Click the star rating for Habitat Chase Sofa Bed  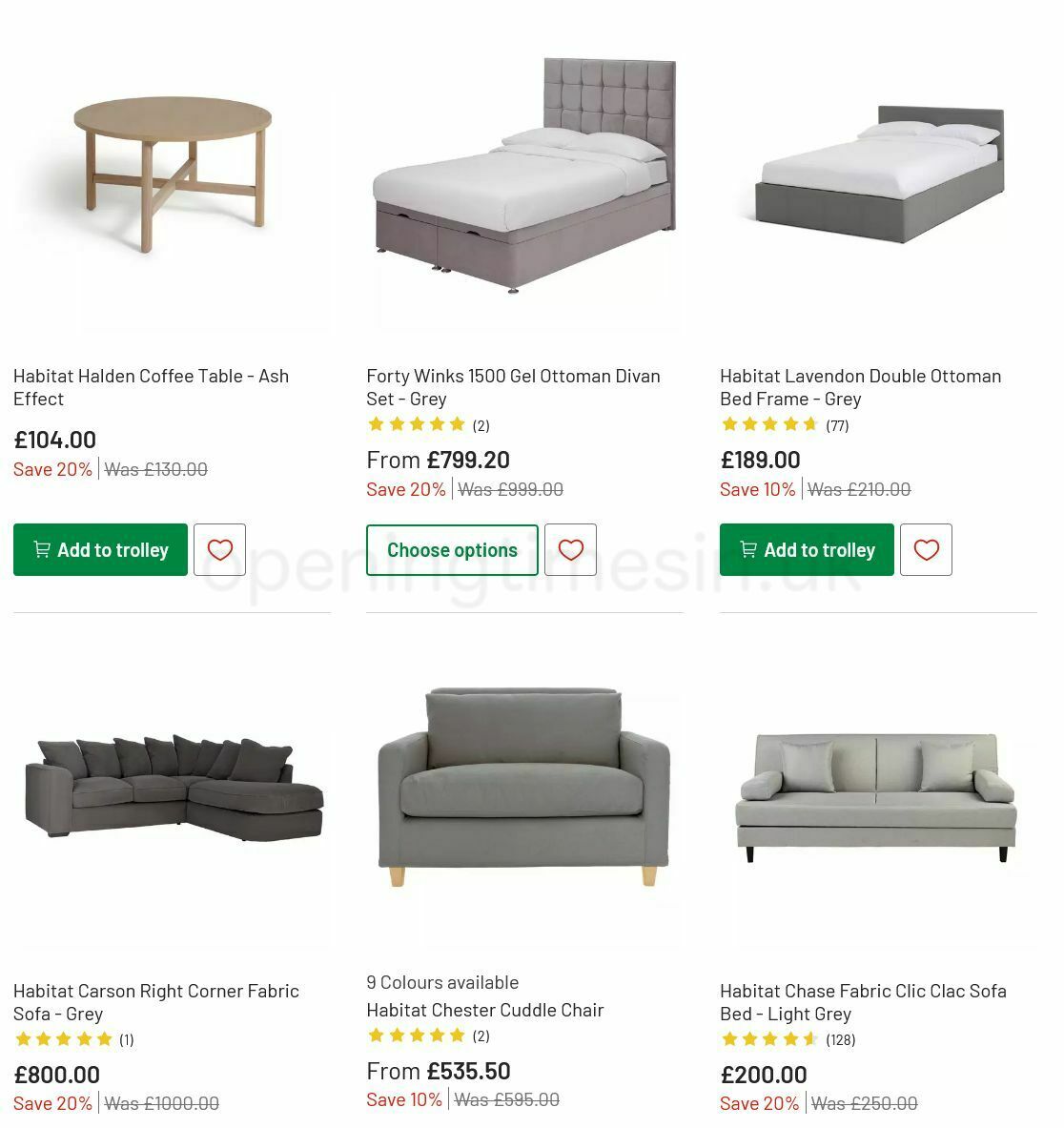click(x=767, y=1039)
